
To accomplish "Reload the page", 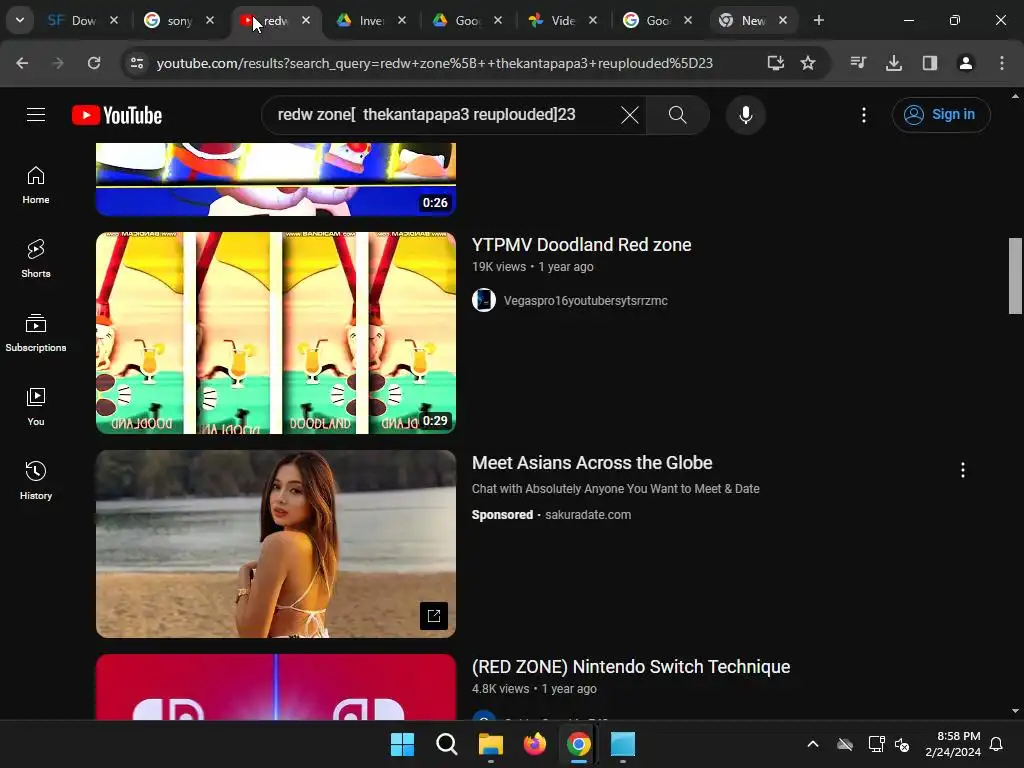I will tap(94, 63).
